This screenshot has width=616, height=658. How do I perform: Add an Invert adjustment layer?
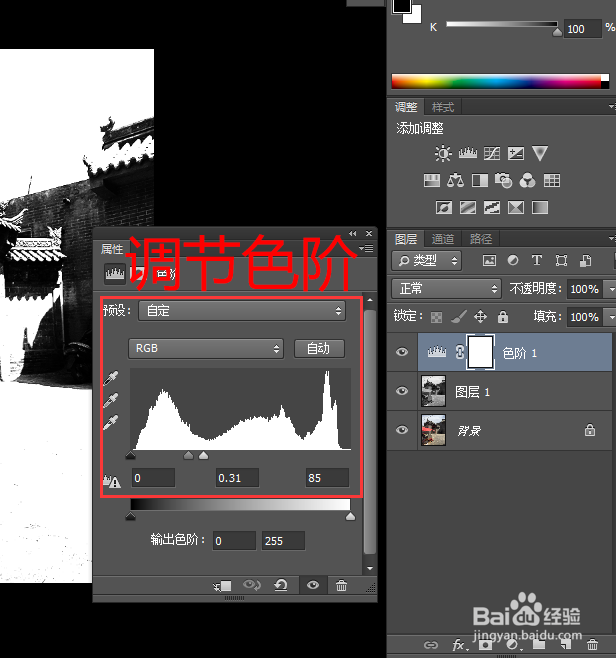pyautogui.click(x=444, y=208)
